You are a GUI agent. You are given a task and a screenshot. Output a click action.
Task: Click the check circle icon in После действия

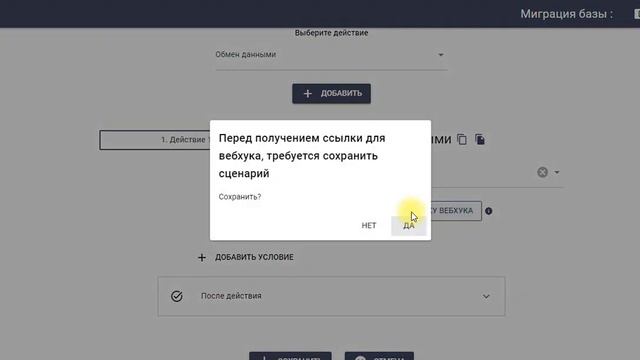pos(177,296)
